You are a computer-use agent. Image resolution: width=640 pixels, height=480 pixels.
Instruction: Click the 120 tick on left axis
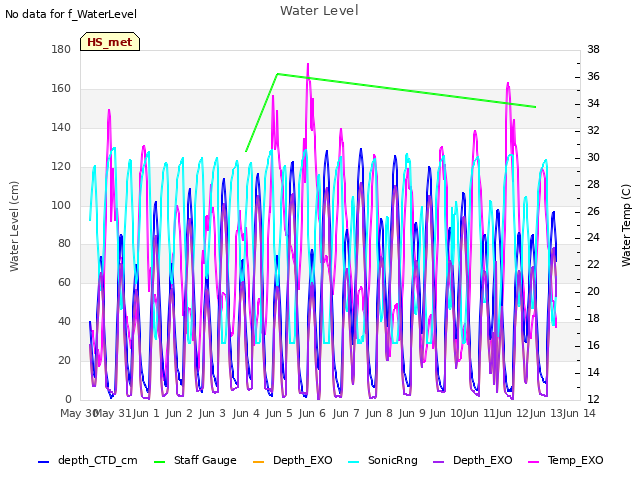[61, 167]
